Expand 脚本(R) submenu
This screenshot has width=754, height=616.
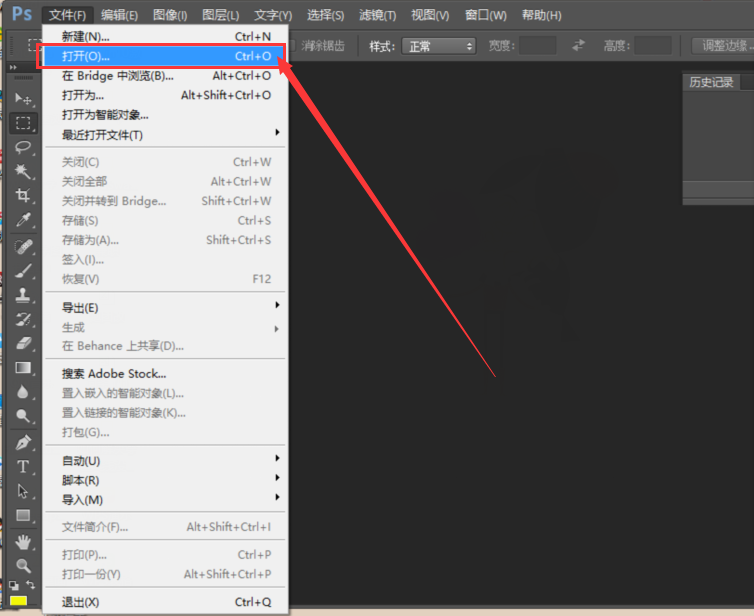(x=166, y=480)
